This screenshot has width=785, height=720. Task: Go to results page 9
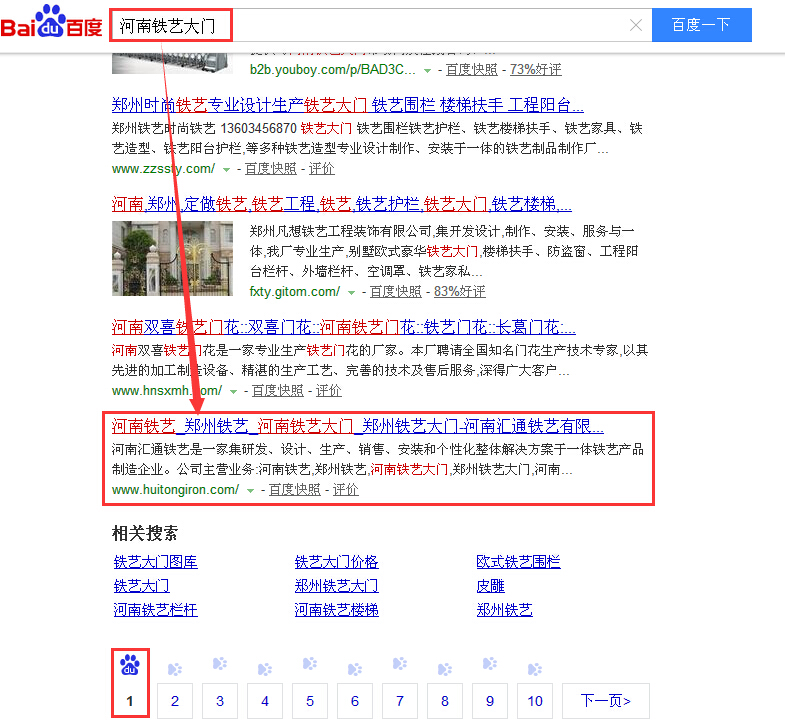(490, 701)
